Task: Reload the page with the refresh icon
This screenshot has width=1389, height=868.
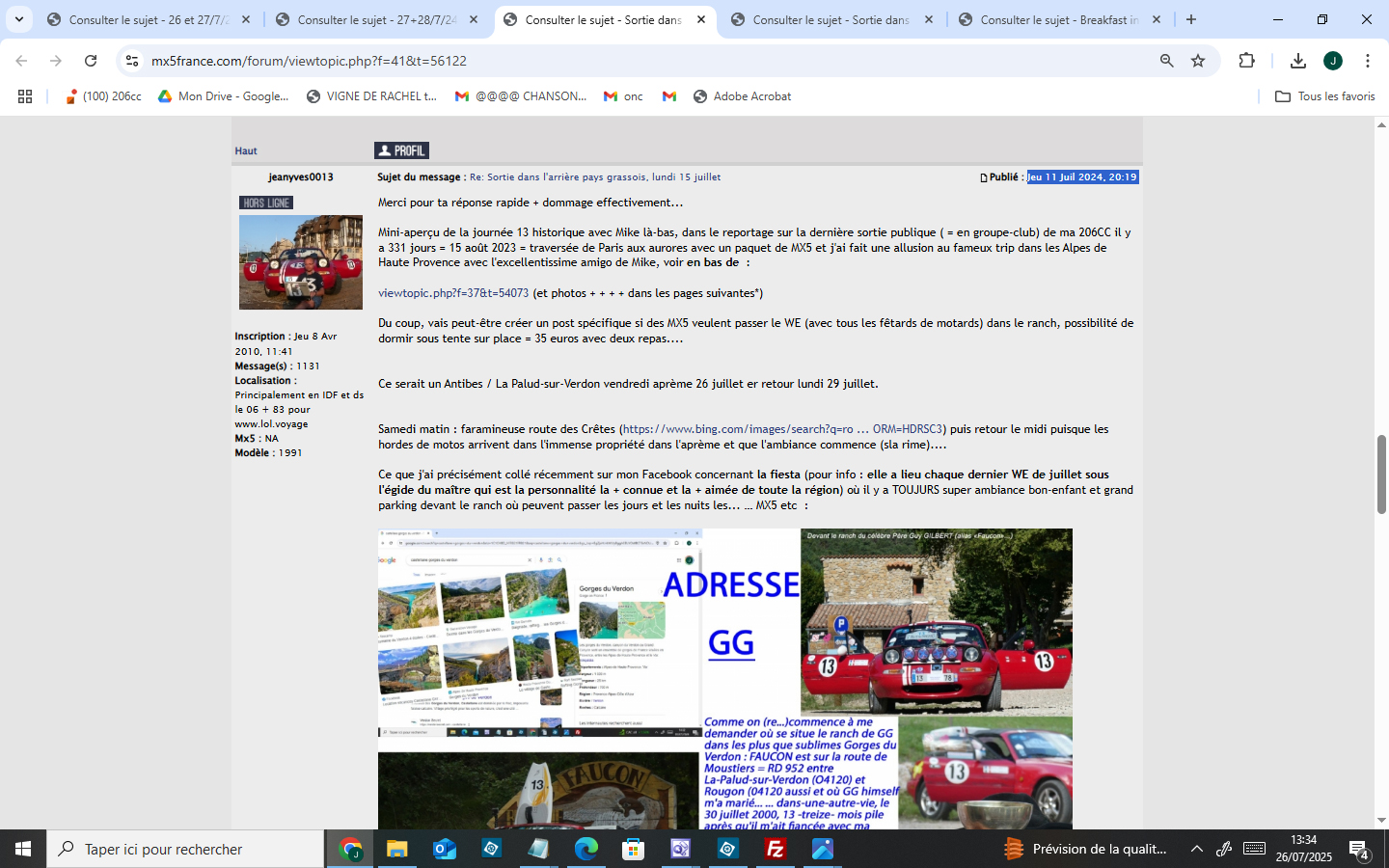Action: pyautogui.click(x=91, y=61)
